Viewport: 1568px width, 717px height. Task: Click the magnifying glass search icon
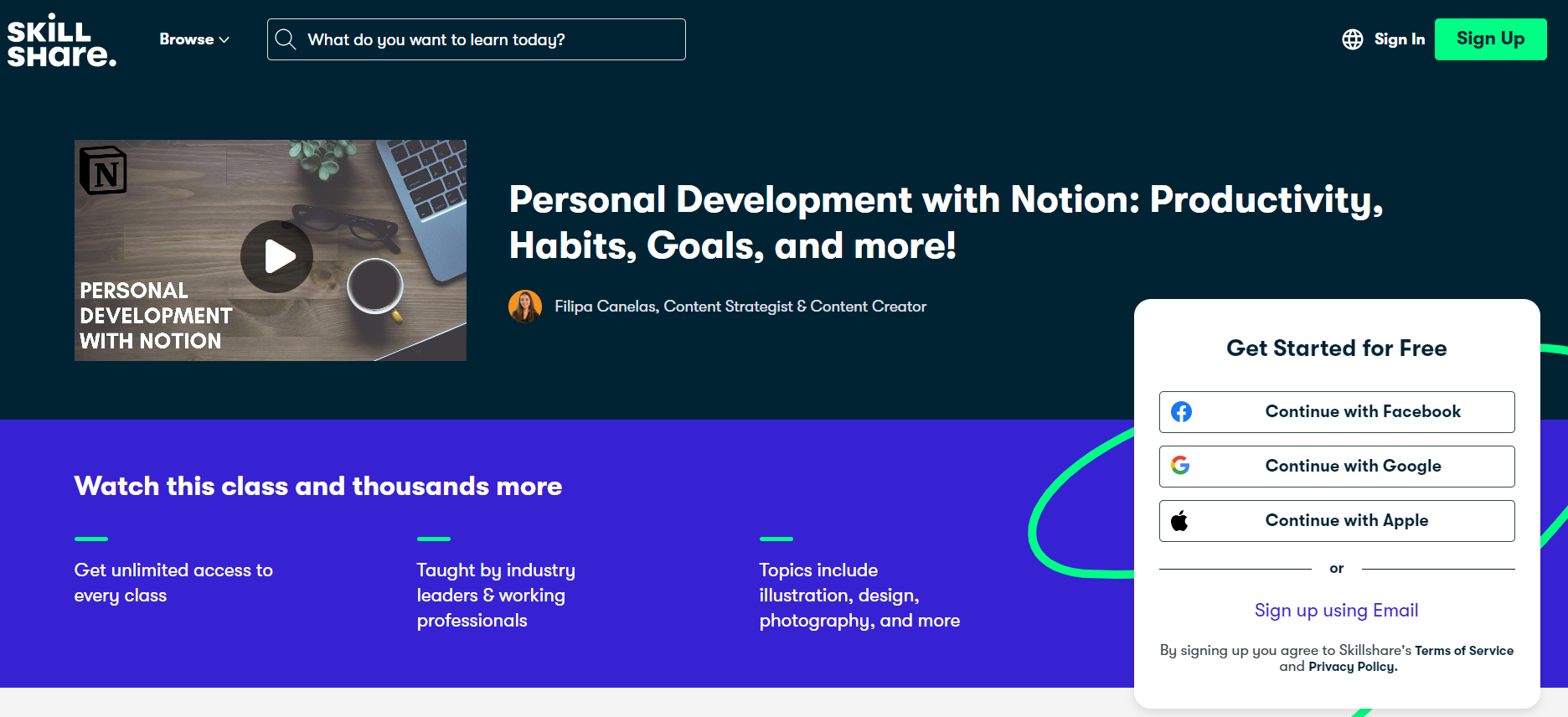coord(286,39)
